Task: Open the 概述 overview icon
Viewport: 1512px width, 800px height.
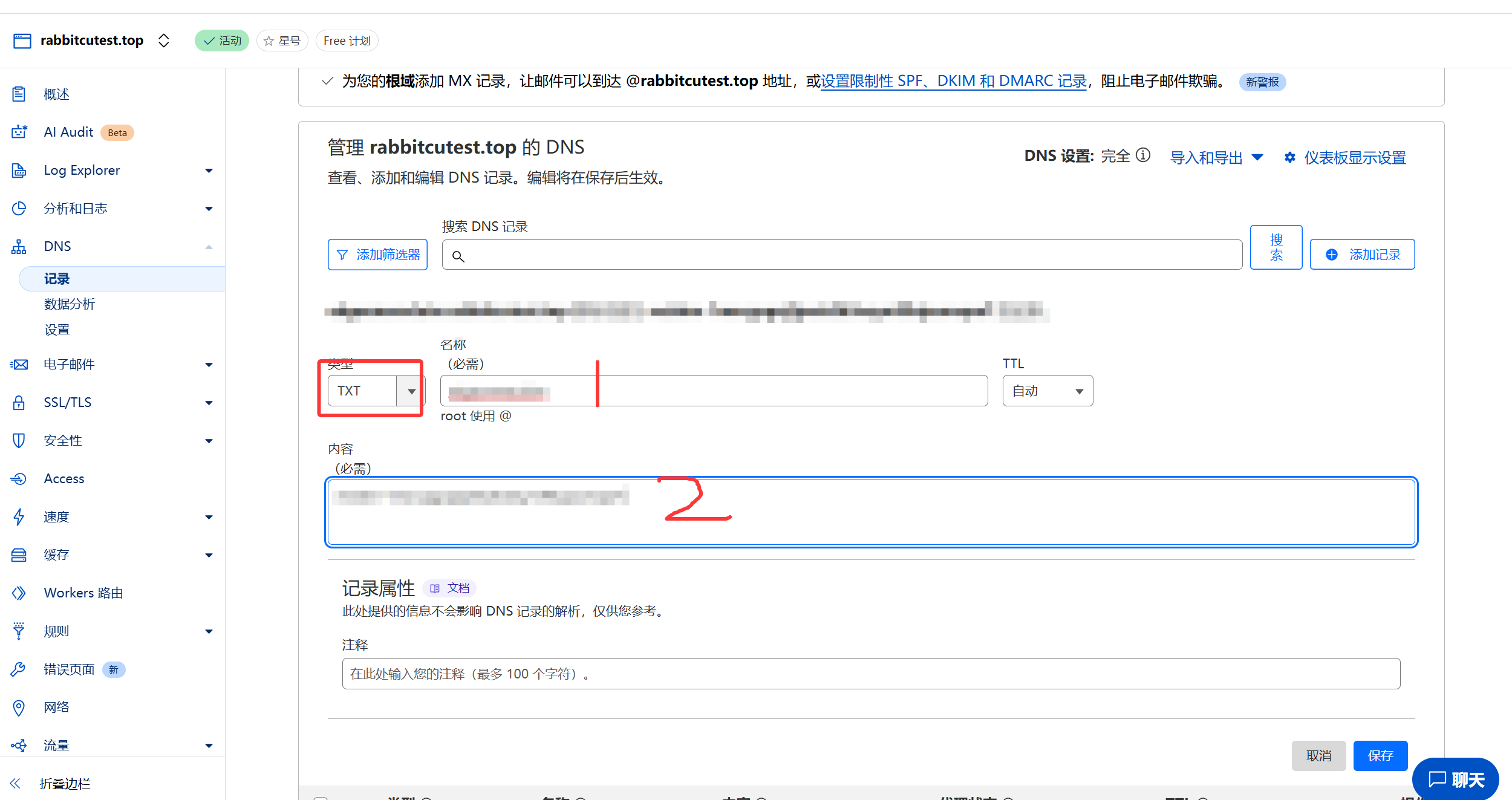Action: 19,94
